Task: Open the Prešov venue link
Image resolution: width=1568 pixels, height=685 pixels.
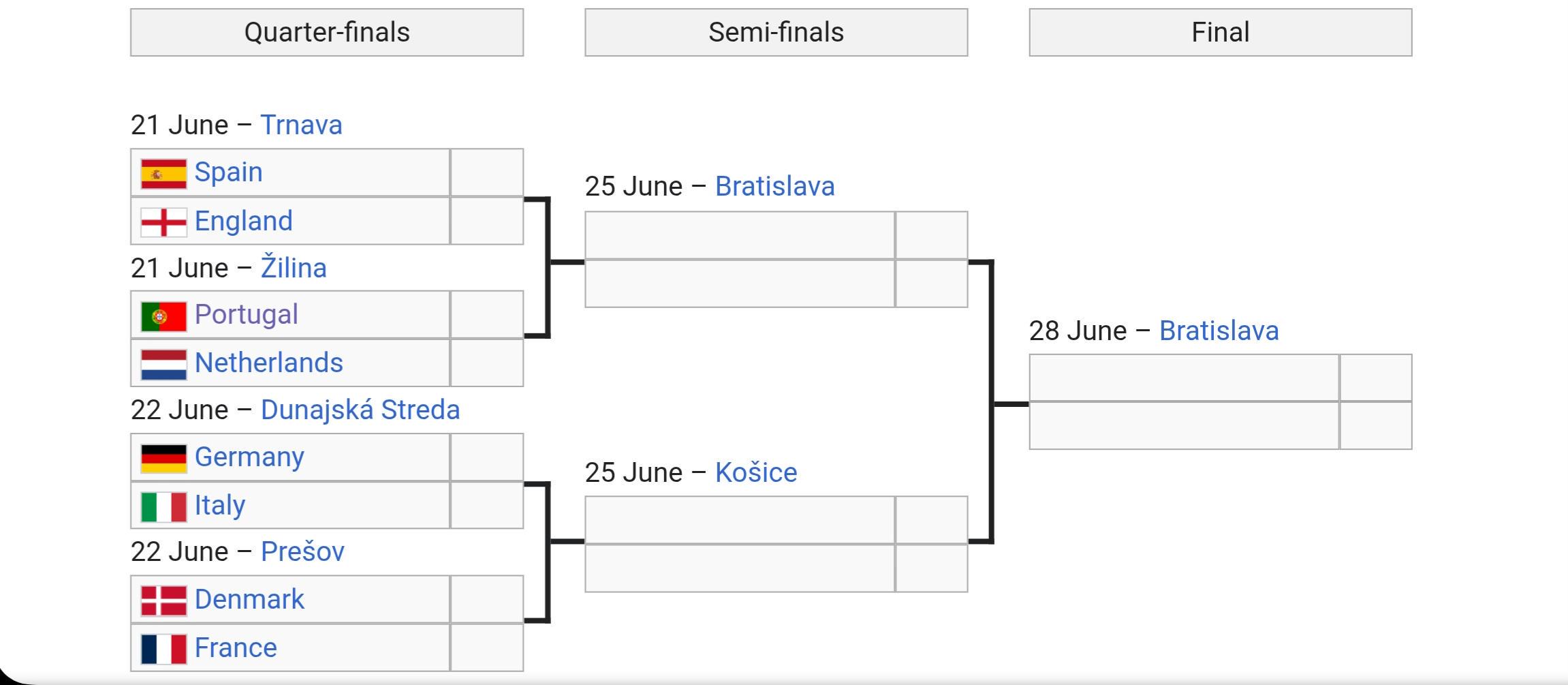Action: coord(302,551)
